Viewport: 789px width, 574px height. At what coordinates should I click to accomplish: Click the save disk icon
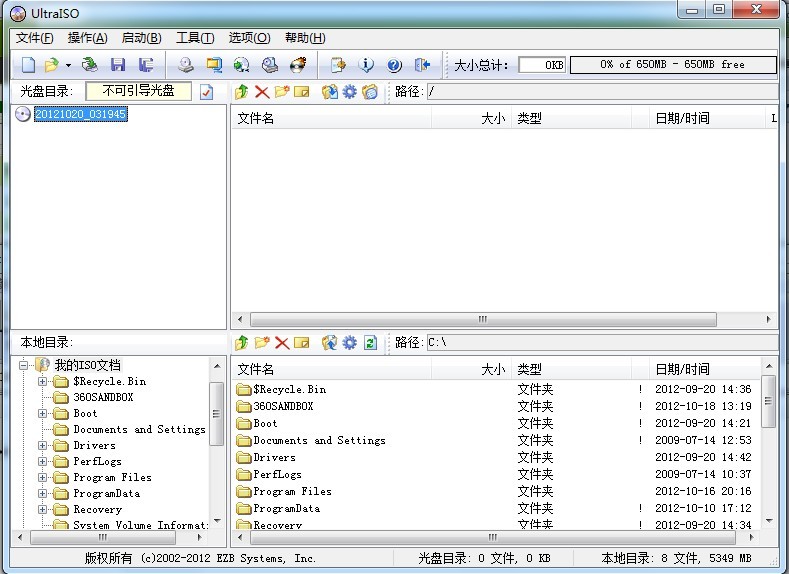tap(118, 65)
